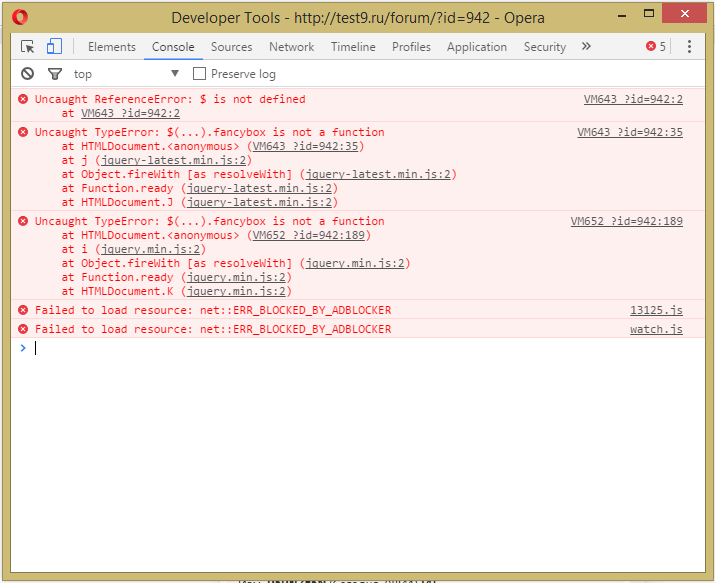Click the Opera logo in title bar

(20, 17)
